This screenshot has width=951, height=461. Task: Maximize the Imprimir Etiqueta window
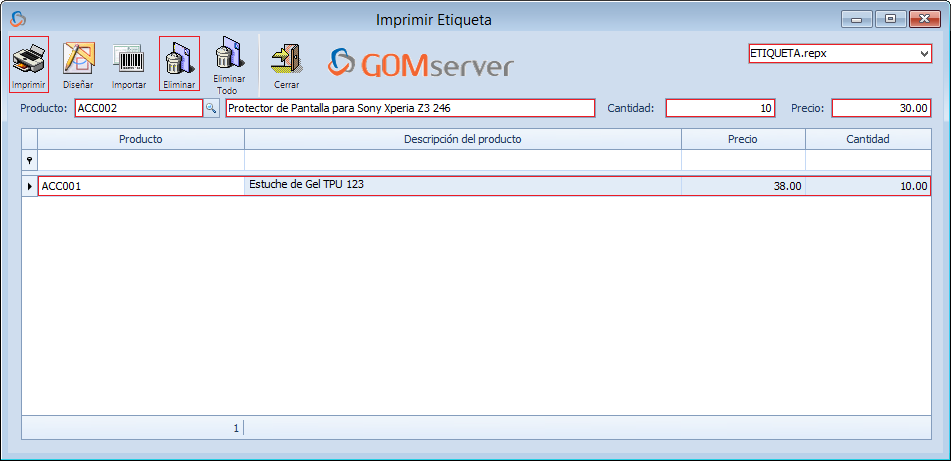[x=890, y=19]
